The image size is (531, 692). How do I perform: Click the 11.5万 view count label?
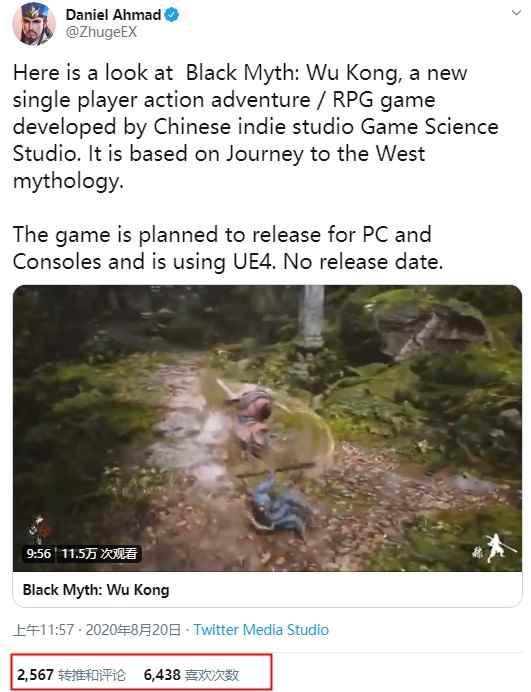[x=99, y=553]
